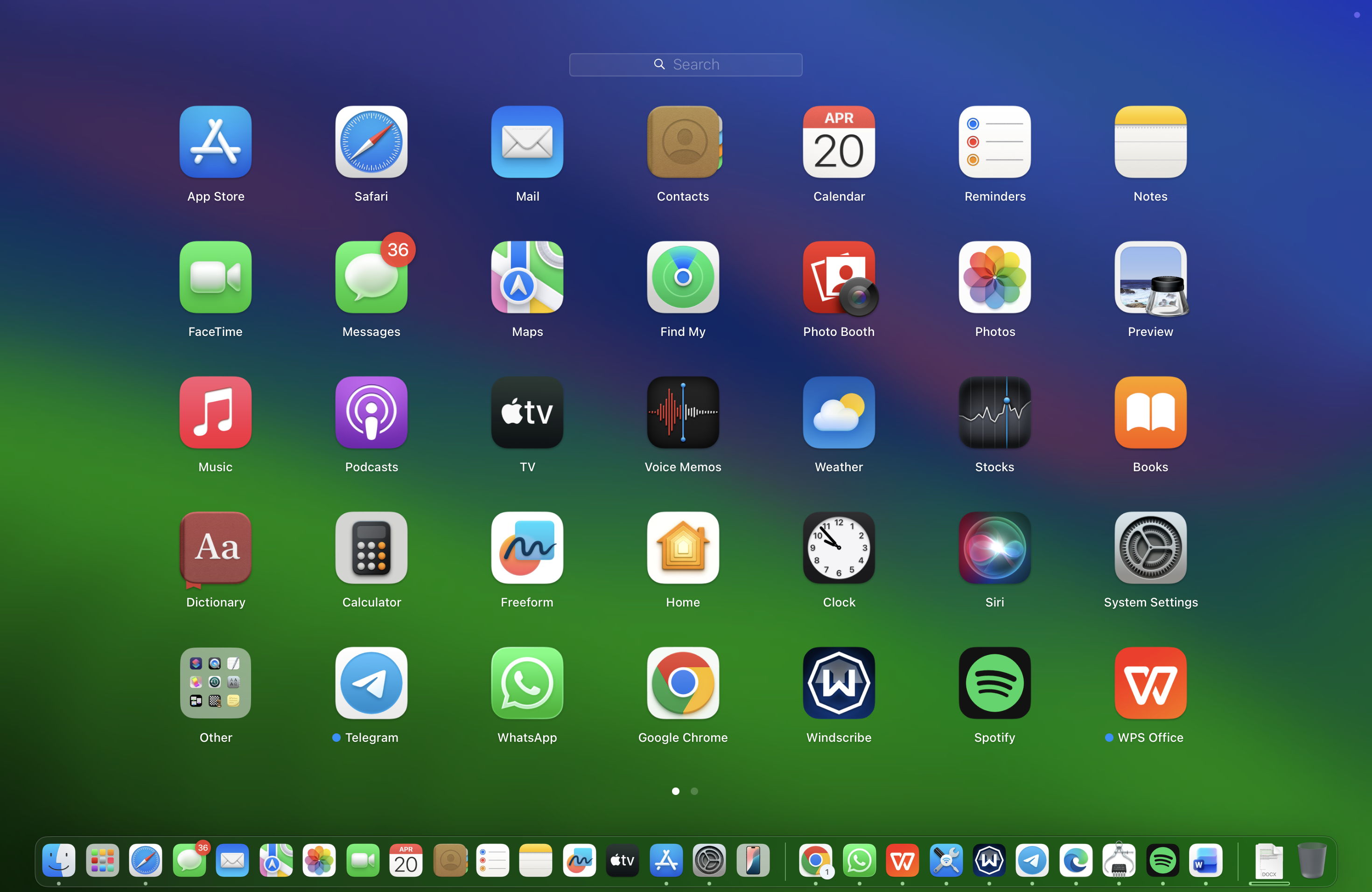
Task: Open Mail in the Launchpad grid
Action: (527, 142)
